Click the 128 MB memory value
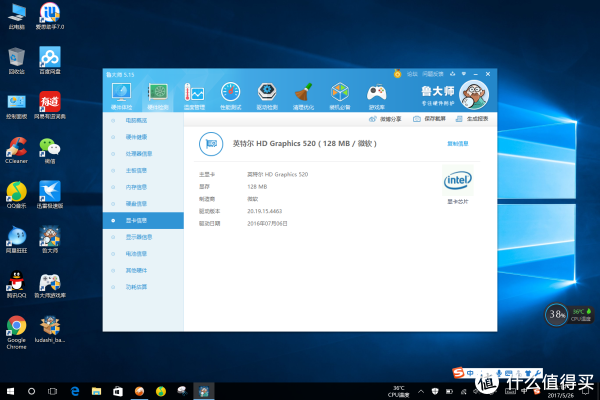The width and height of the screenshot is (600, 400). pos(257,187)
